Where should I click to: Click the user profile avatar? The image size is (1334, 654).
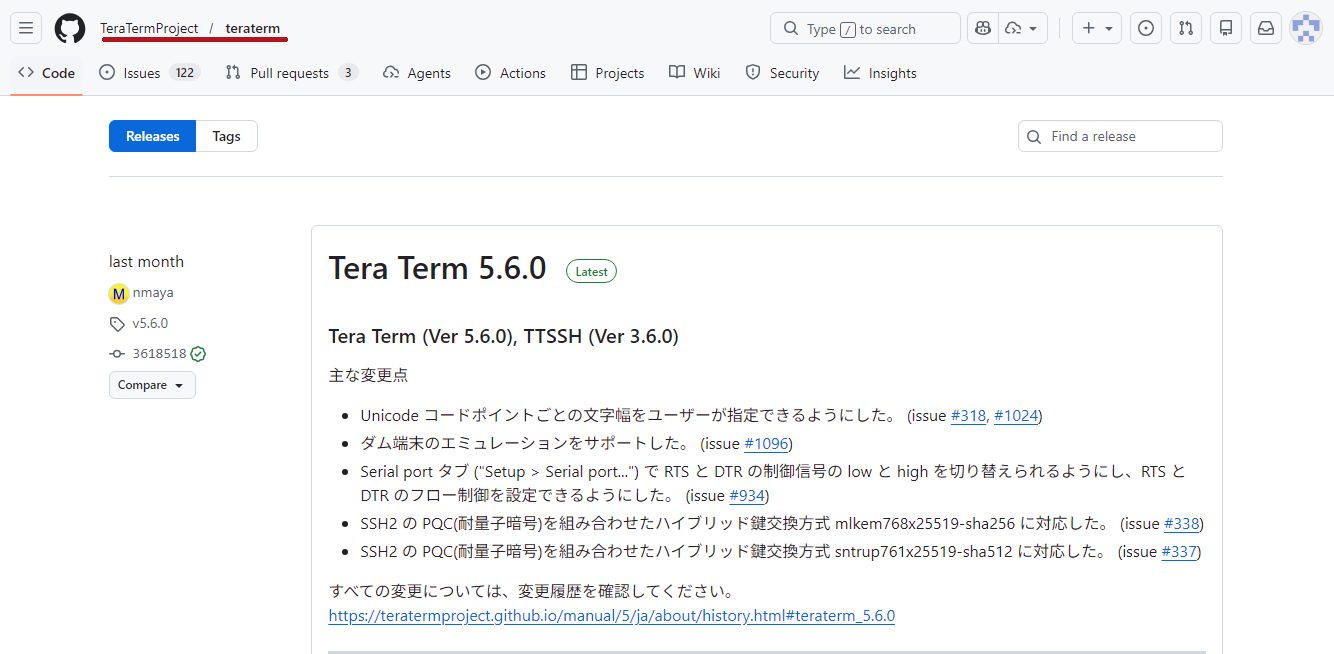click(x=1306, y=28)
